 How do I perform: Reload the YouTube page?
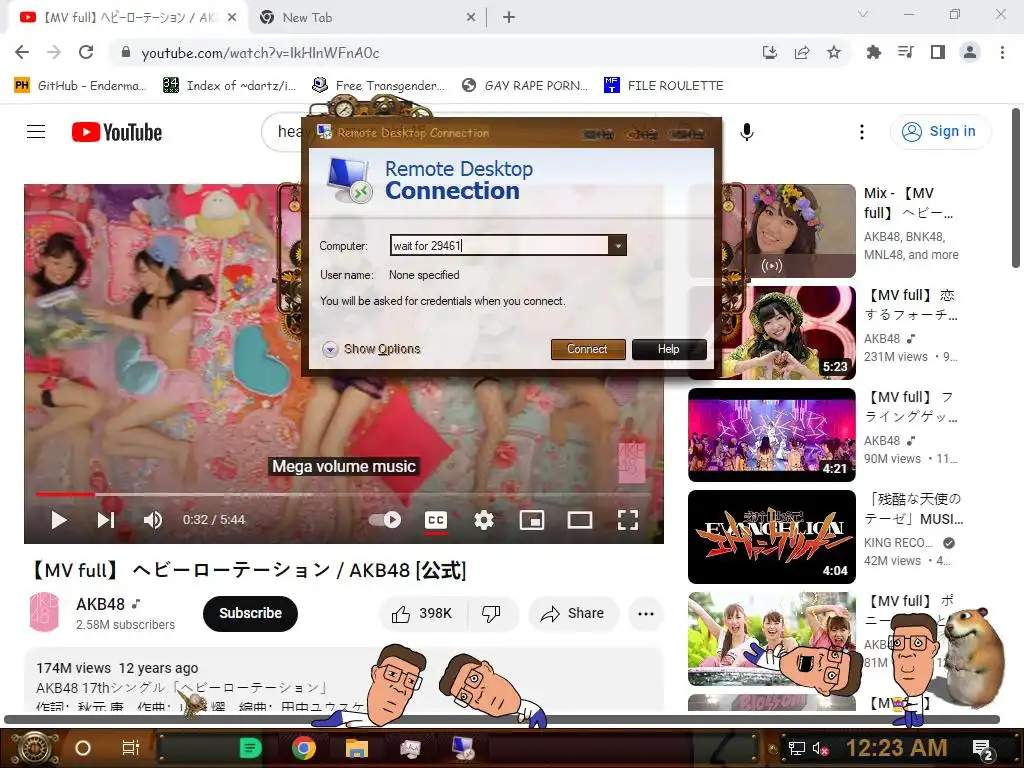[x=86, y=52]
